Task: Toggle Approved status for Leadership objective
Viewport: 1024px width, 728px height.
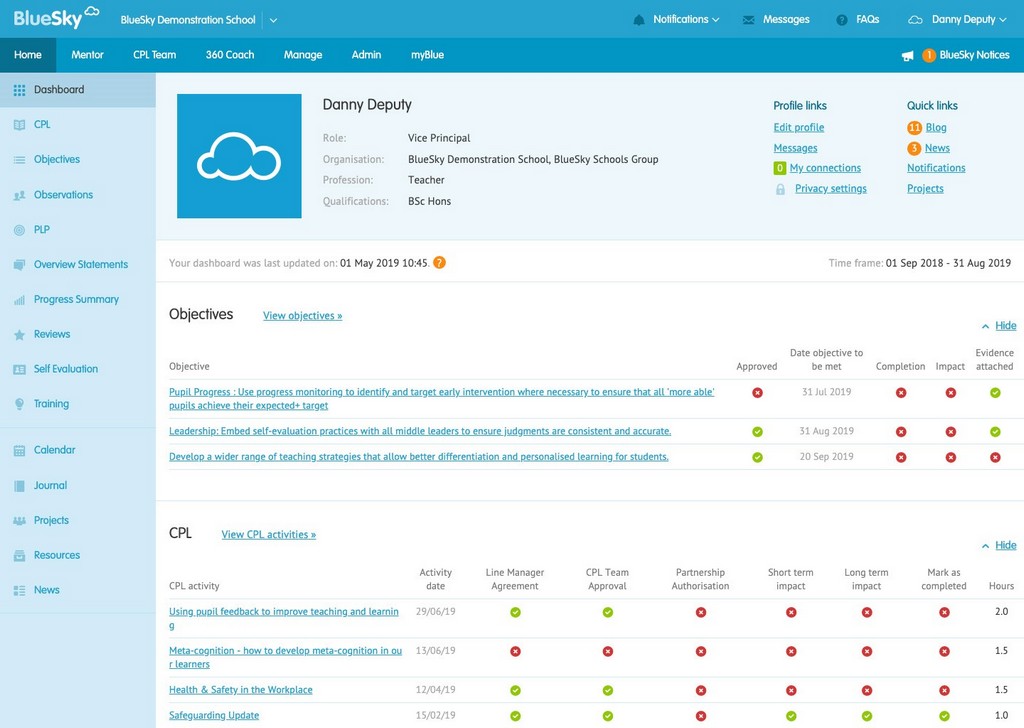Action: click(x=758, y=432)
